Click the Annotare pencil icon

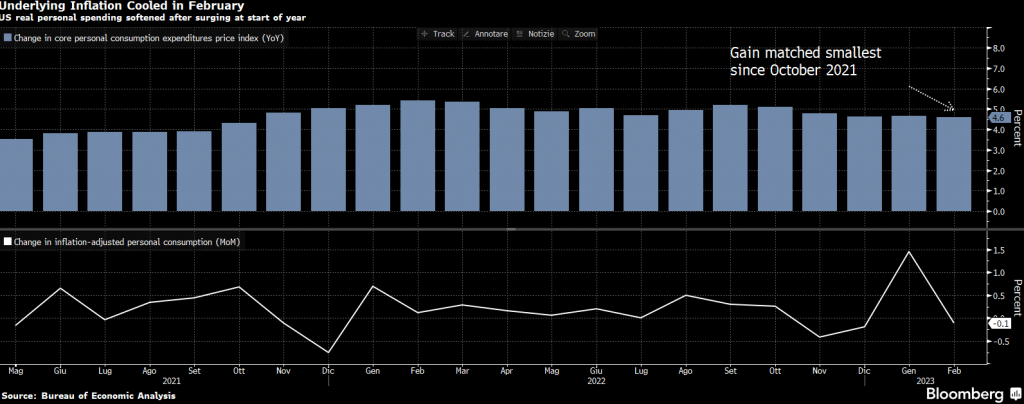tap(467, 34)
